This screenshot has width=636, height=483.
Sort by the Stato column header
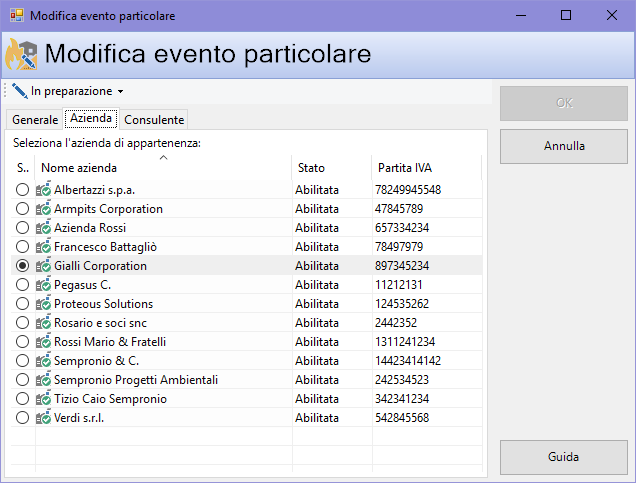[331, 167]
